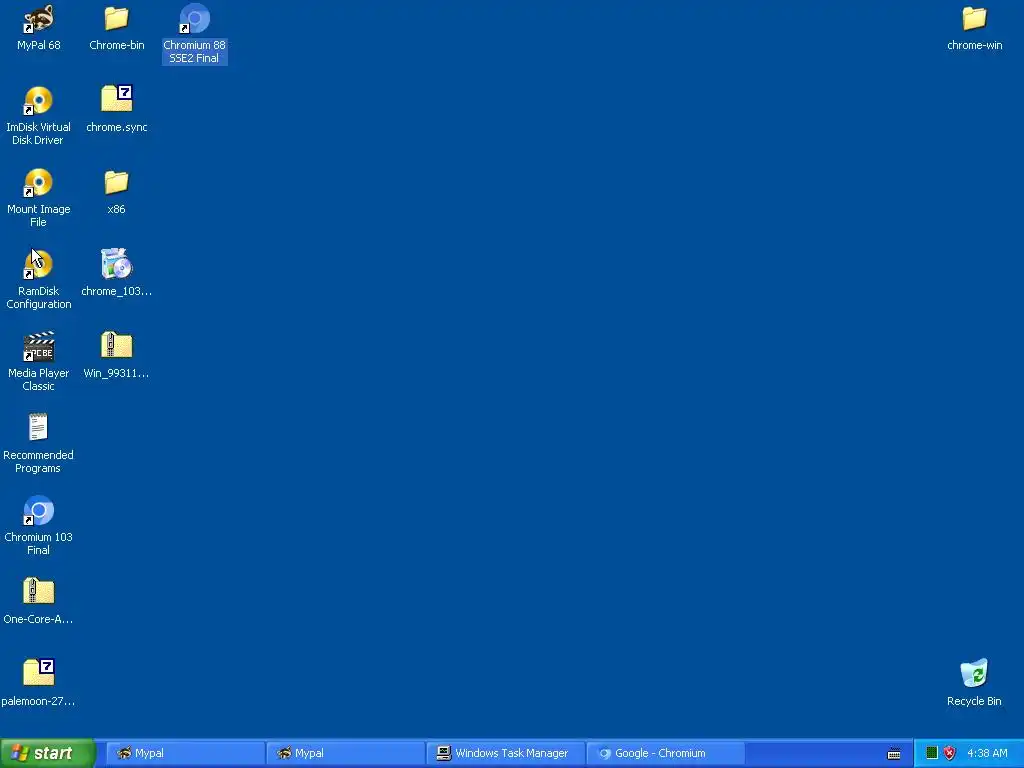Open the Start menu
The image size is (1024, 768).
(x=48, y=753)
